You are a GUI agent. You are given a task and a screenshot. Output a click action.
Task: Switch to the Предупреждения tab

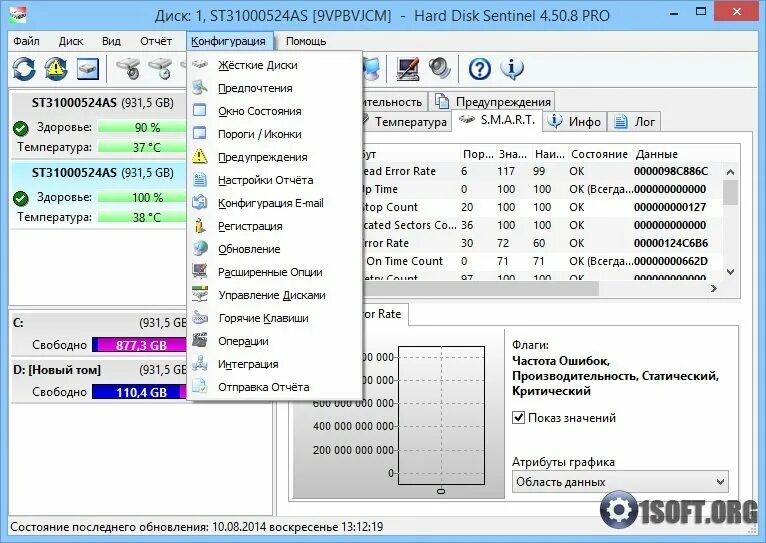[x=492, y=102]
